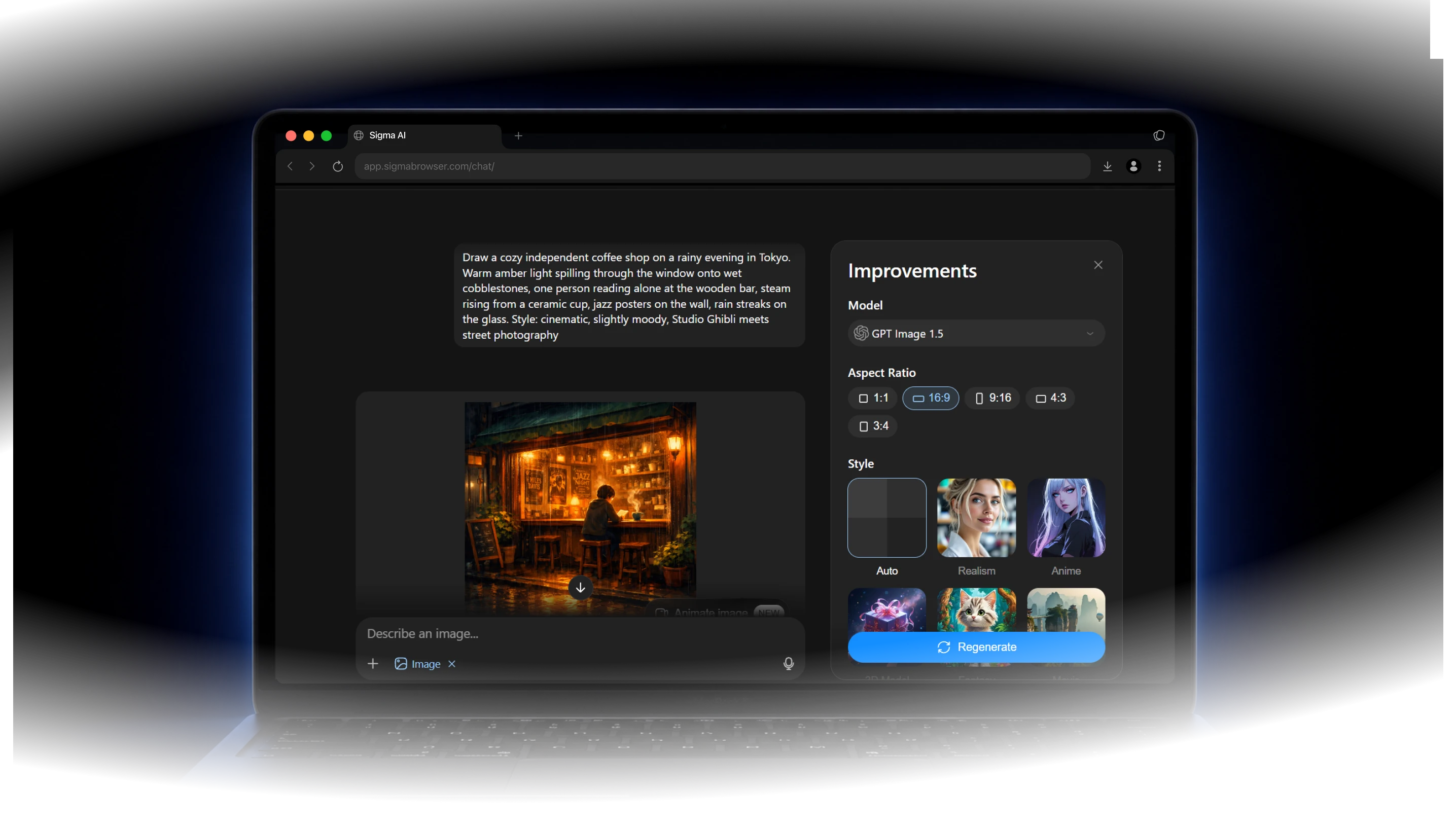Select the Sigma AI browser tab

tap(425, 136)
